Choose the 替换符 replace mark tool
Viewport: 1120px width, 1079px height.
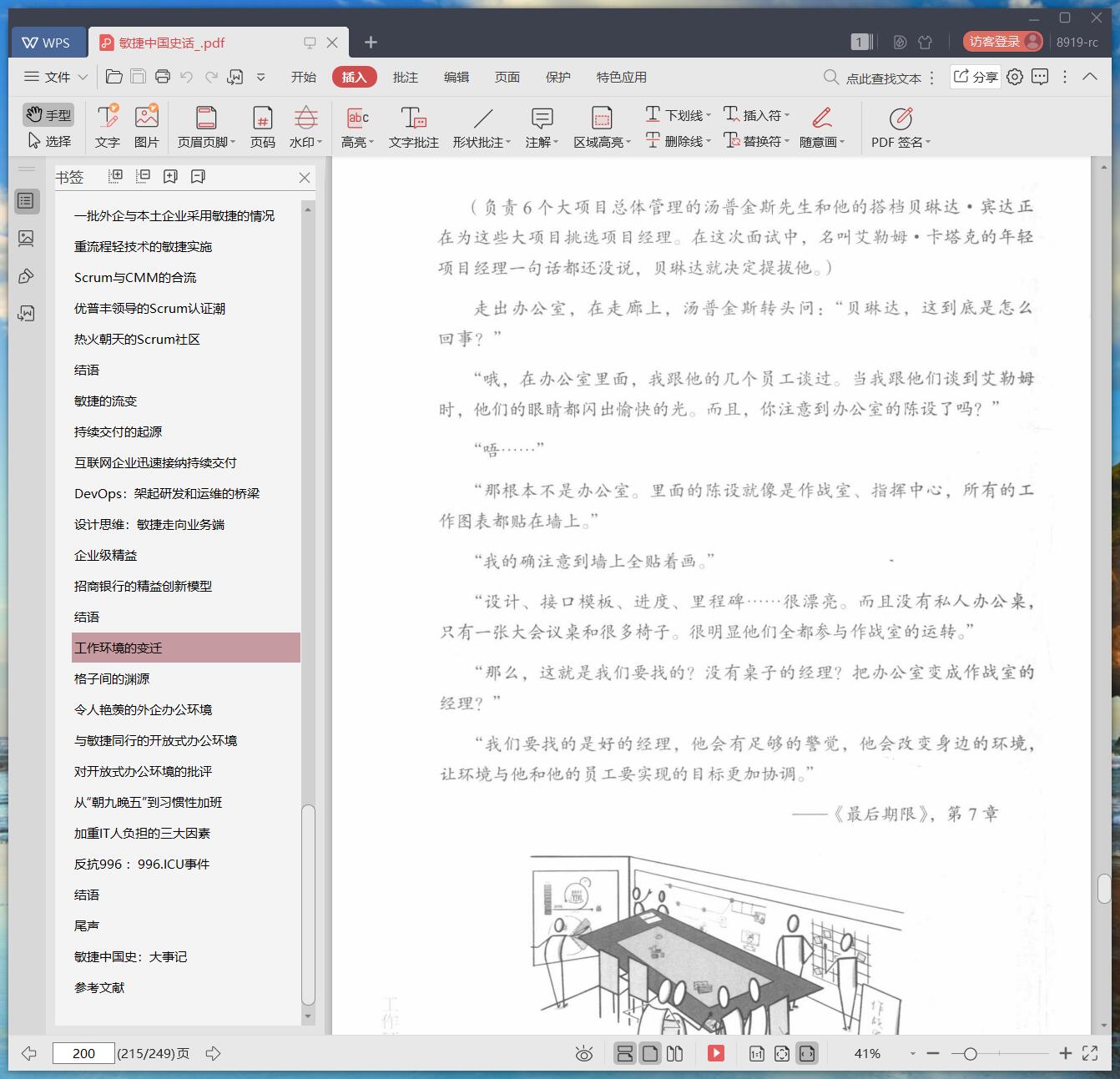tap(756, 141)
